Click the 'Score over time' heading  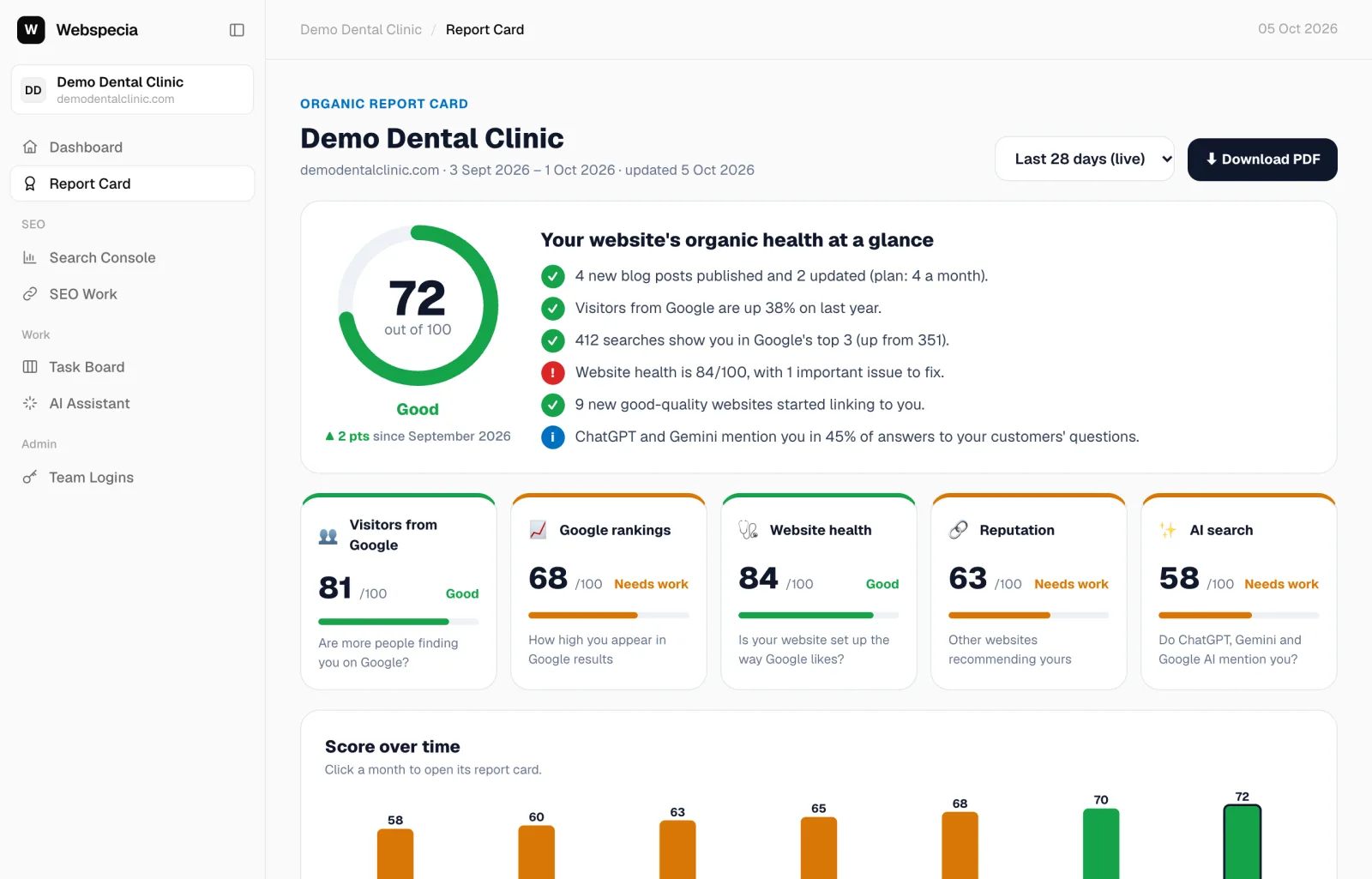coord(393,747)
